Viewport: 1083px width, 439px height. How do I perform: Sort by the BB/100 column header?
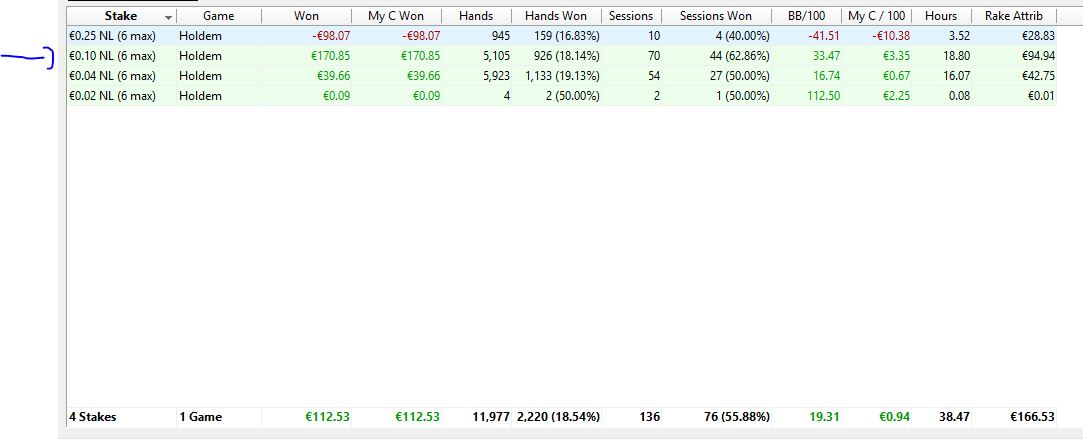807,16
